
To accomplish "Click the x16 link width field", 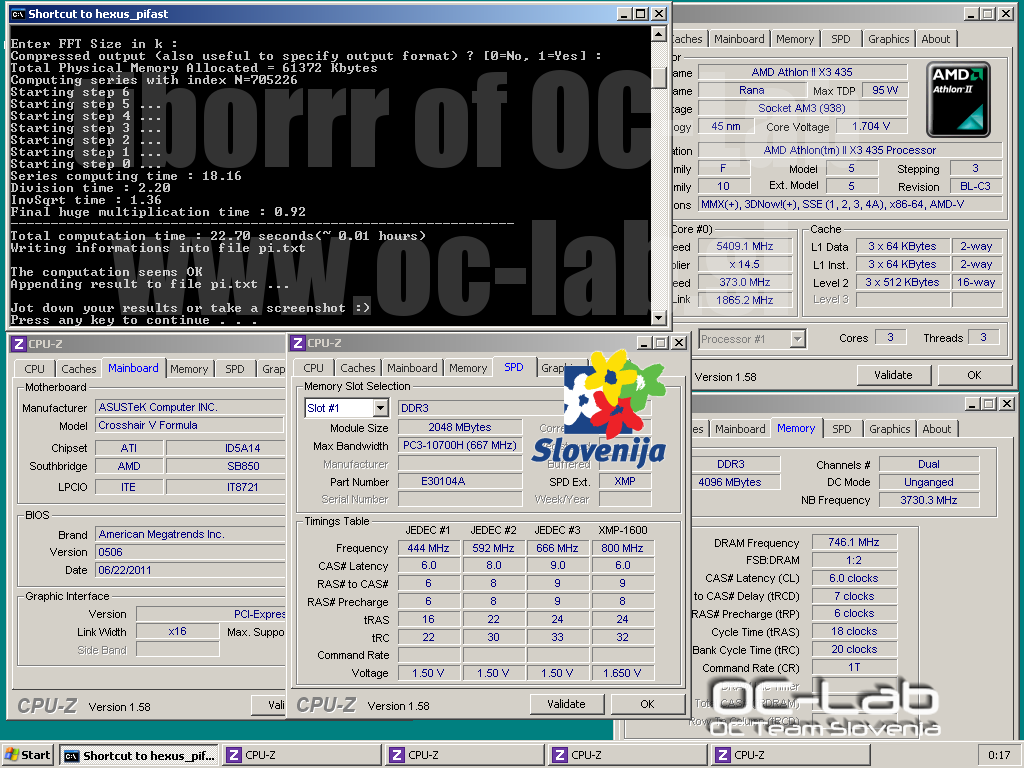I will pos(177,632).
